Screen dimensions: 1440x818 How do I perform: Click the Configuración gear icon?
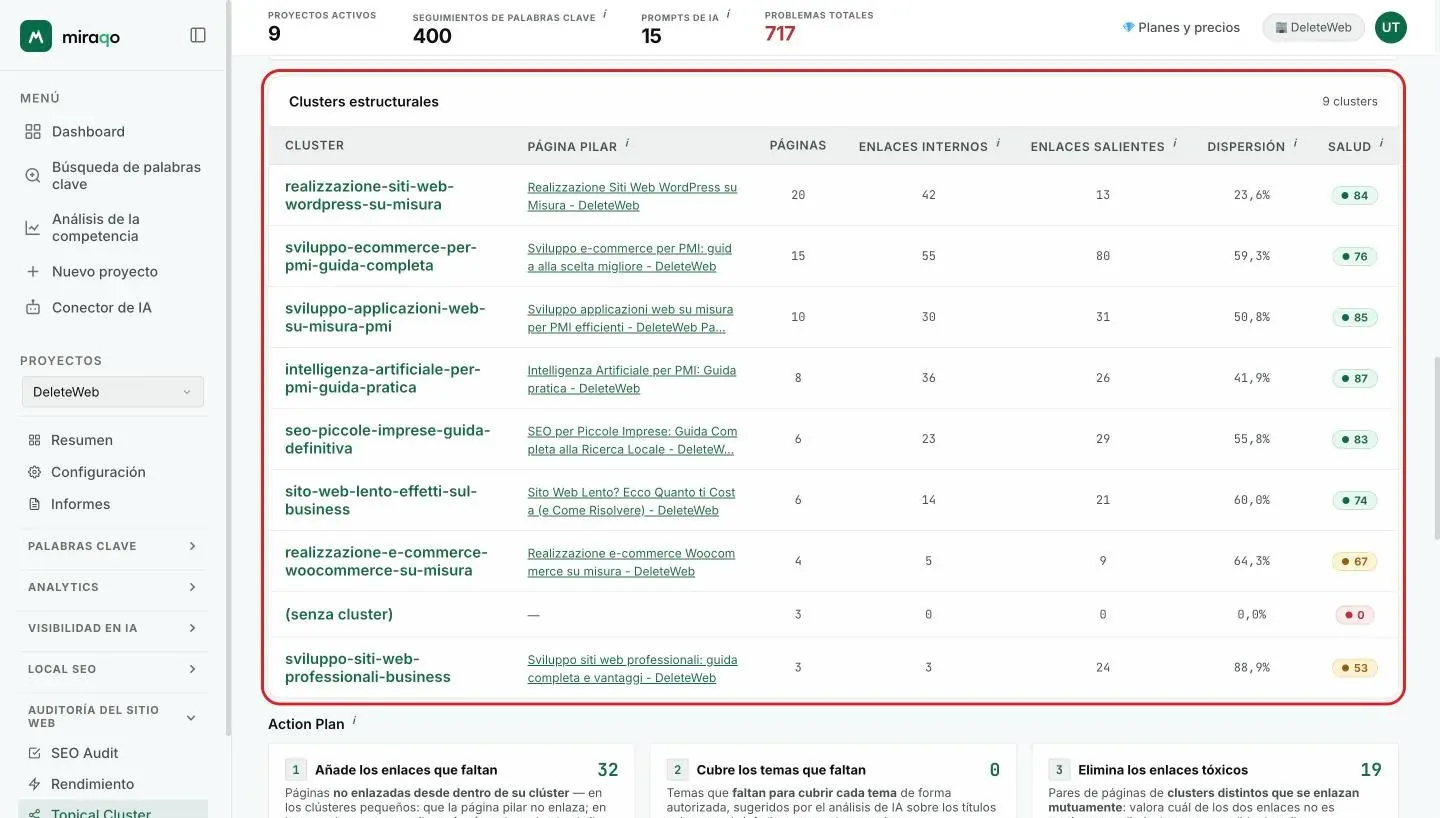tap(35, 472)
